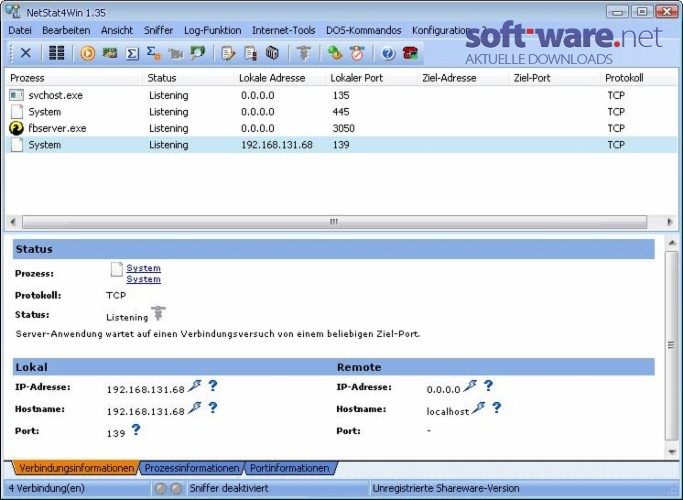Image resolution: width=683 pixels, height=500 pixels.
Task: Click the red telephone toolbar icon
Action: point(410,53)
